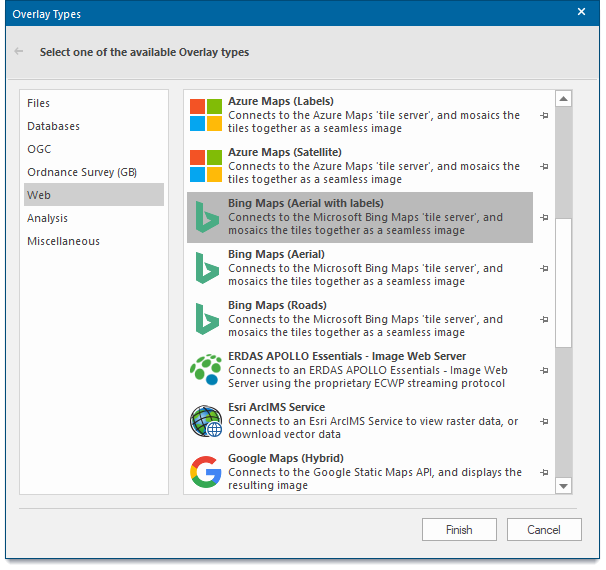Select the Ordnance Survey (GB) category
Image resolution: width=606 pixels, height=570 pixels.
(94, 172)
